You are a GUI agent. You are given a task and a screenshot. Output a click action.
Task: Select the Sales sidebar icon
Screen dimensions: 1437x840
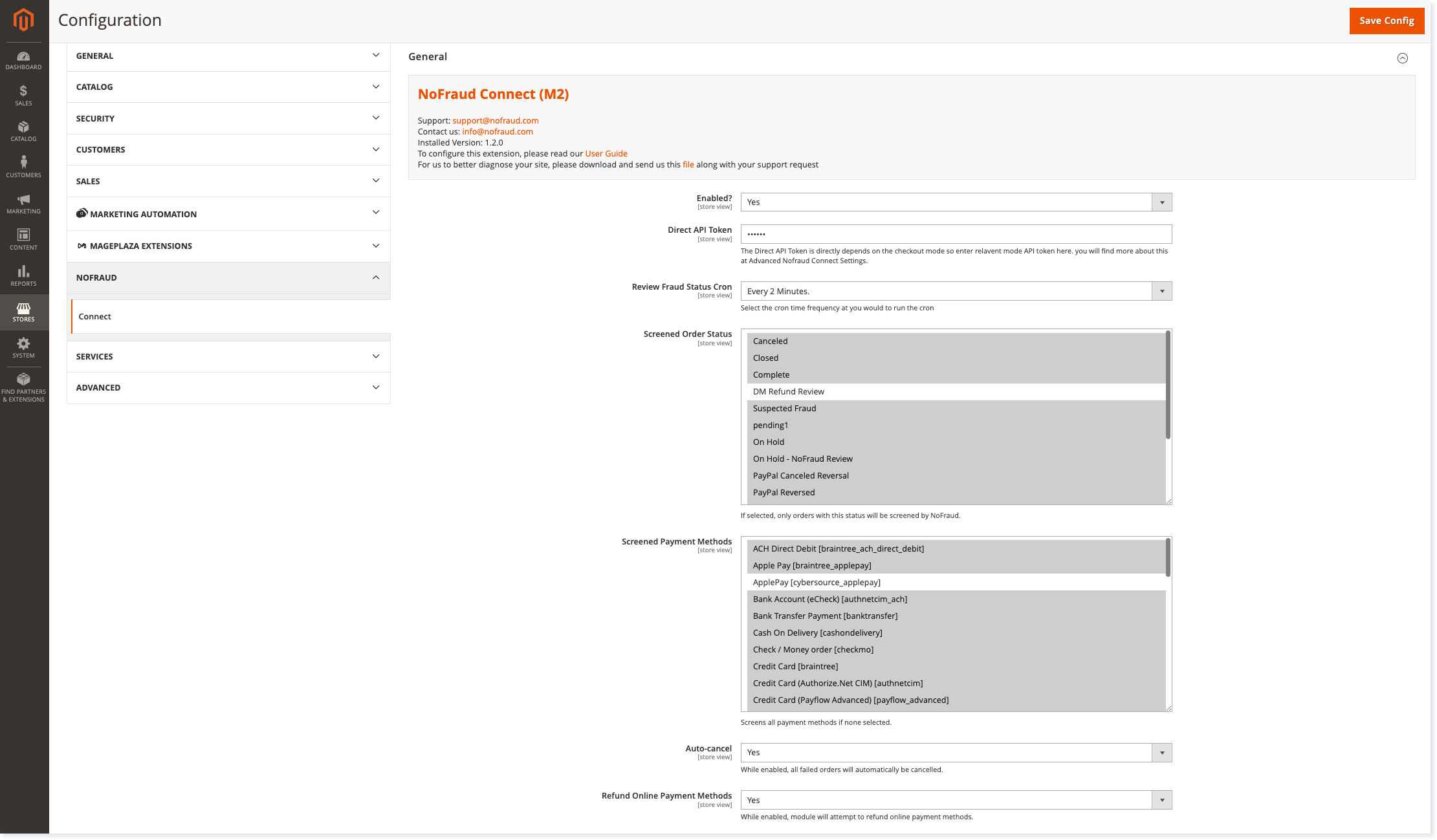coord(23,92)
